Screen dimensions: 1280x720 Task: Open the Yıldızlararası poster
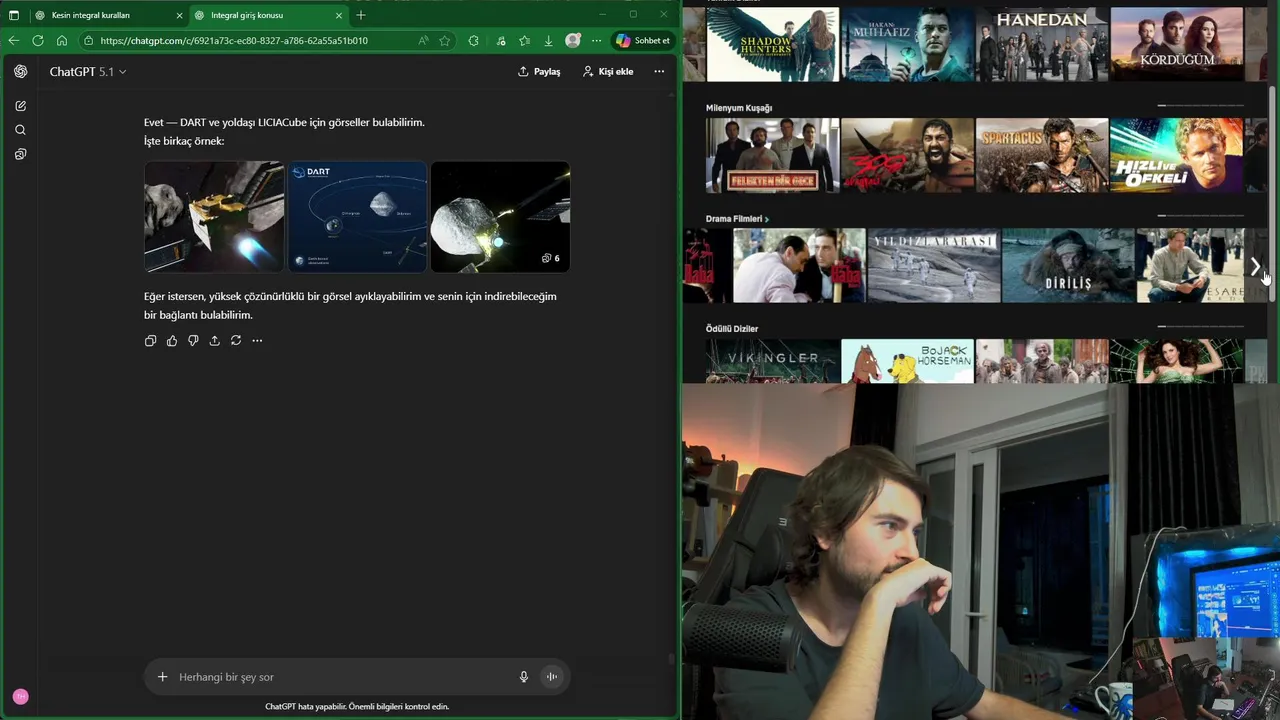pyautogui.click(x=934, y=266)
